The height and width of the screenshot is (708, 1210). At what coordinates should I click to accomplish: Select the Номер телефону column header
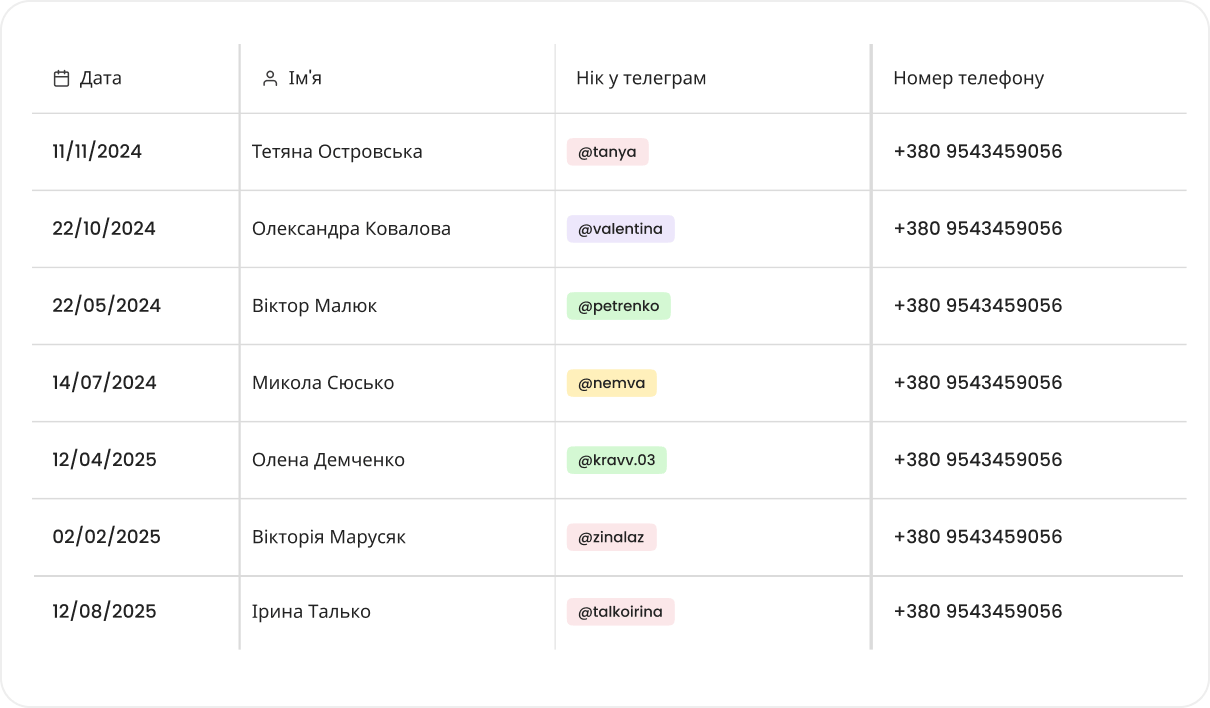point(968,78)
